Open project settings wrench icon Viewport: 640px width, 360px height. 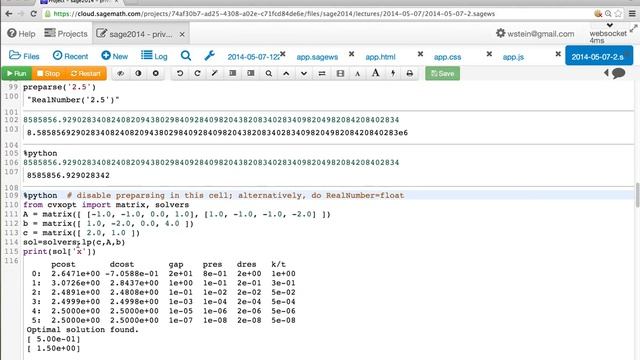[209, 56]
